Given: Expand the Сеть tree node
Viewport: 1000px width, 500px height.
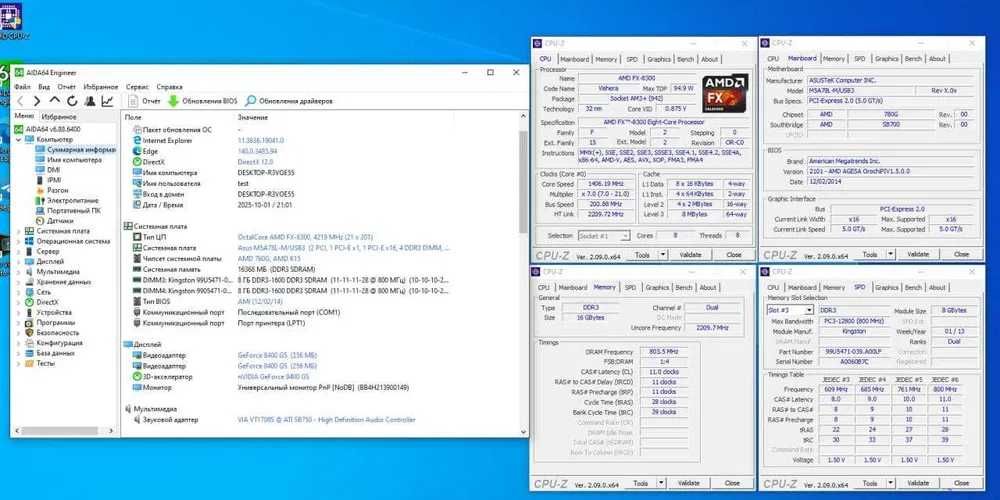Looking at the screenshot, I should (x=18, y=292).
